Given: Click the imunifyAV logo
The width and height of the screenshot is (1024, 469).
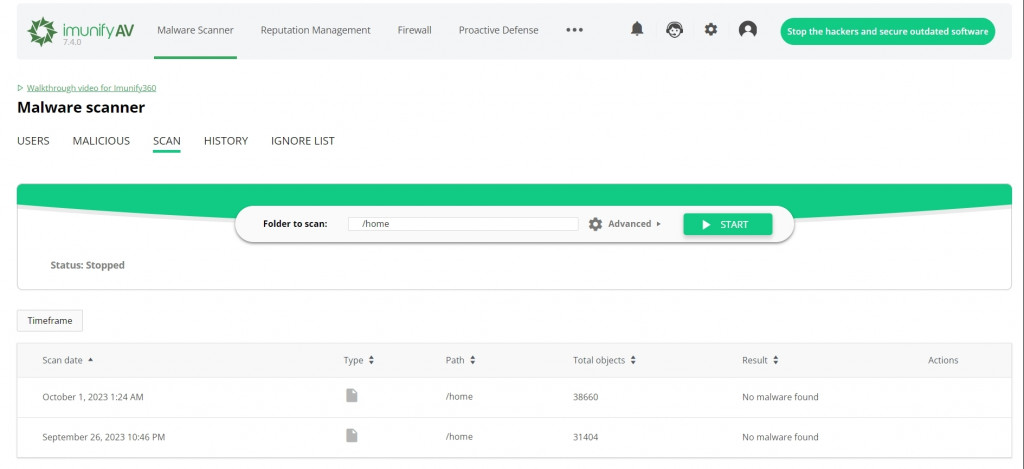Looking at the screenshot, I should tap(80, 31).
